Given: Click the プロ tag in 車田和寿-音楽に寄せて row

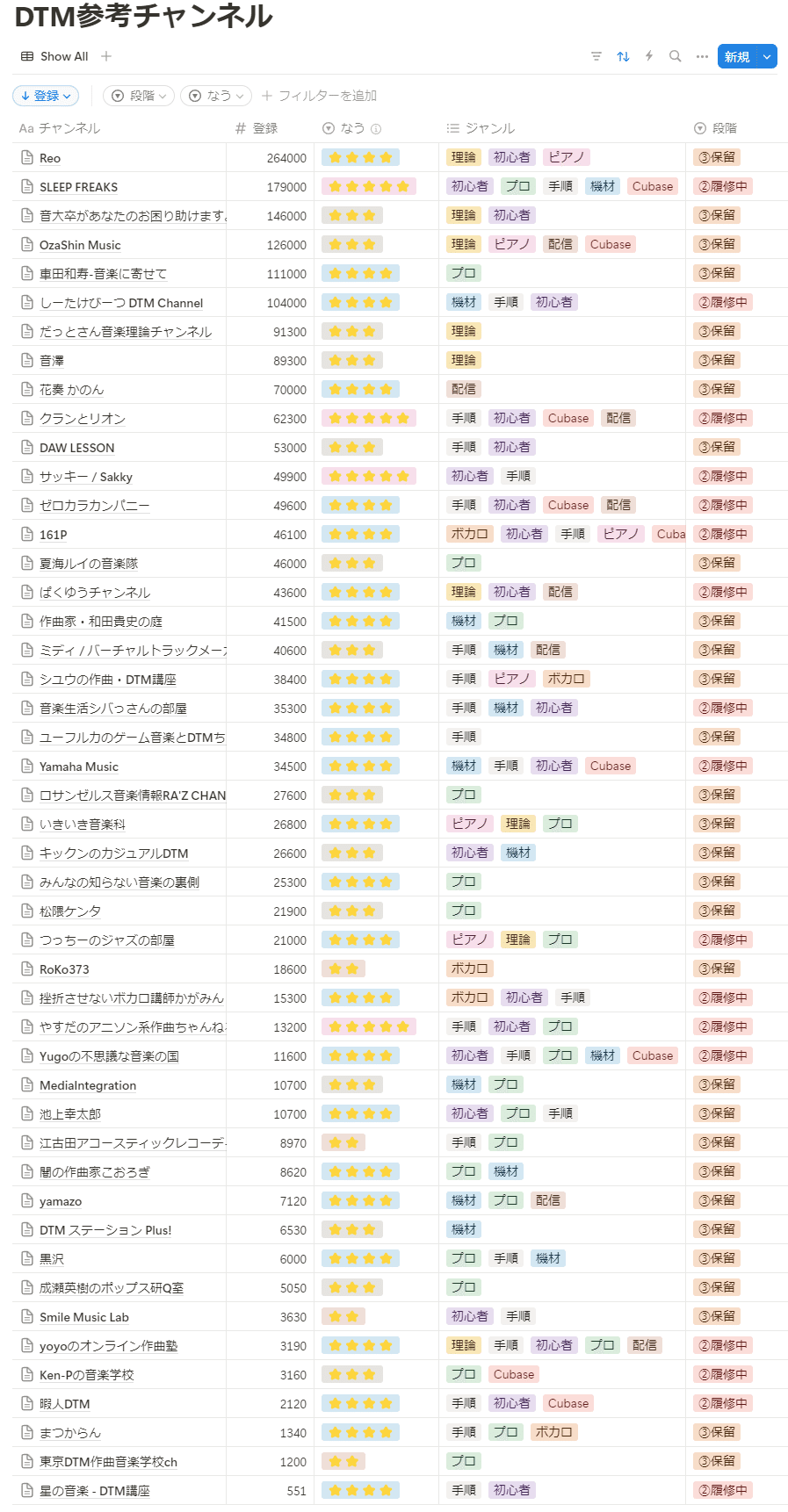Looking at the screenshot, I should coord(464,273).
